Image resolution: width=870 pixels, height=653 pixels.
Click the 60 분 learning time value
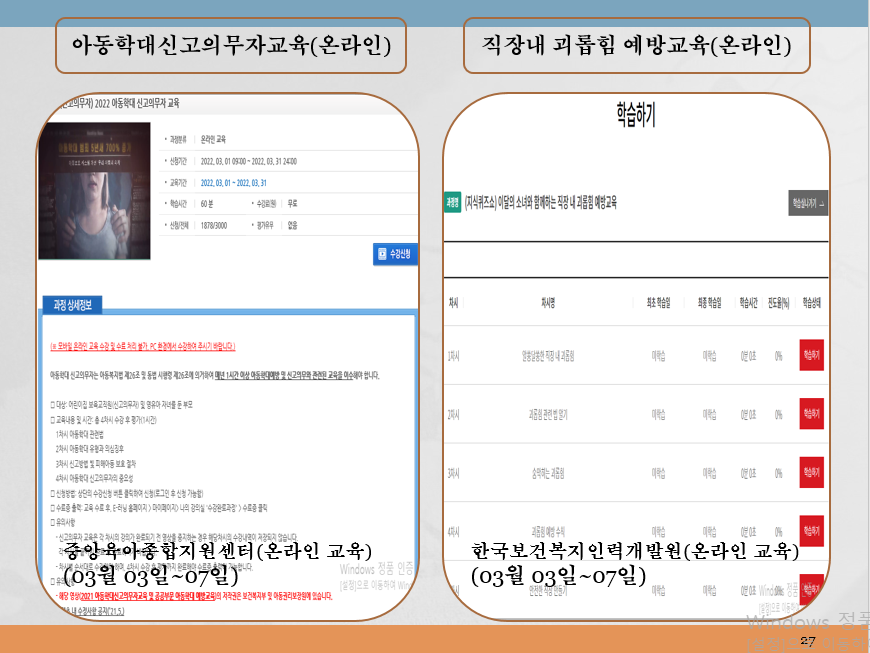tap(207, 204)
